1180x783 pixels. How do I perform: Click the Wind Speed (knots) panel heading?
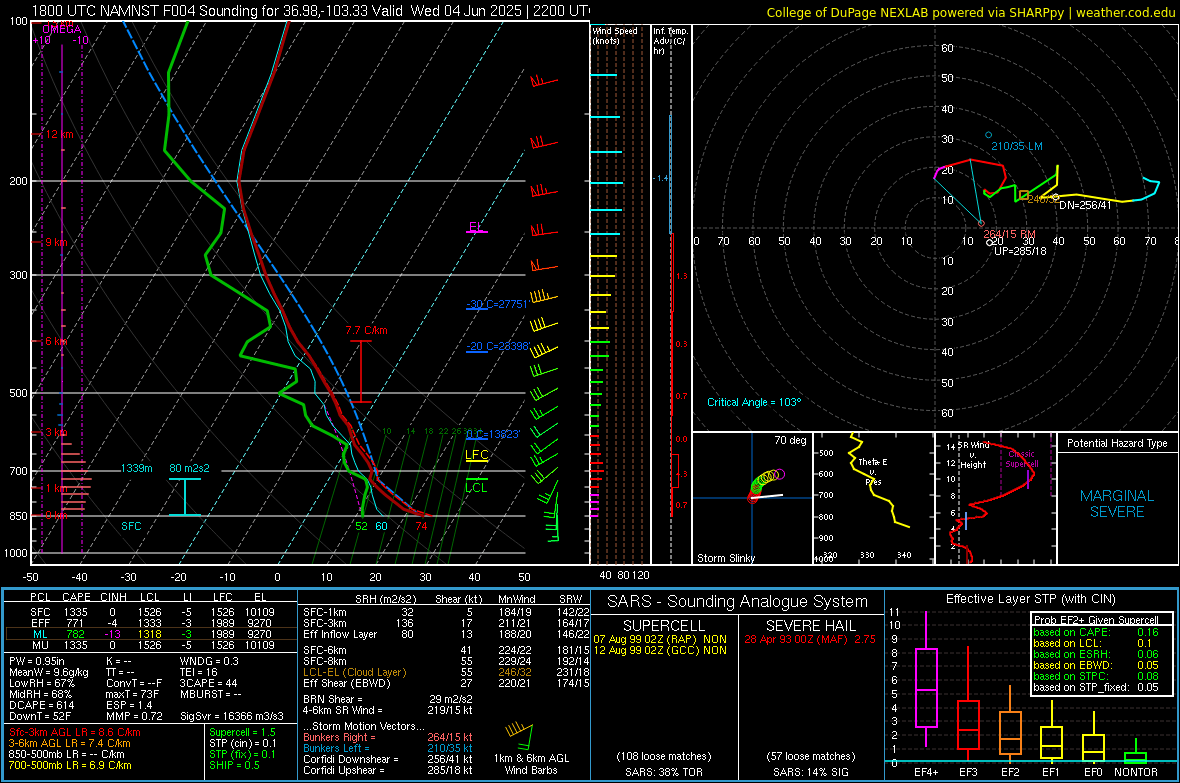point(614,35)
